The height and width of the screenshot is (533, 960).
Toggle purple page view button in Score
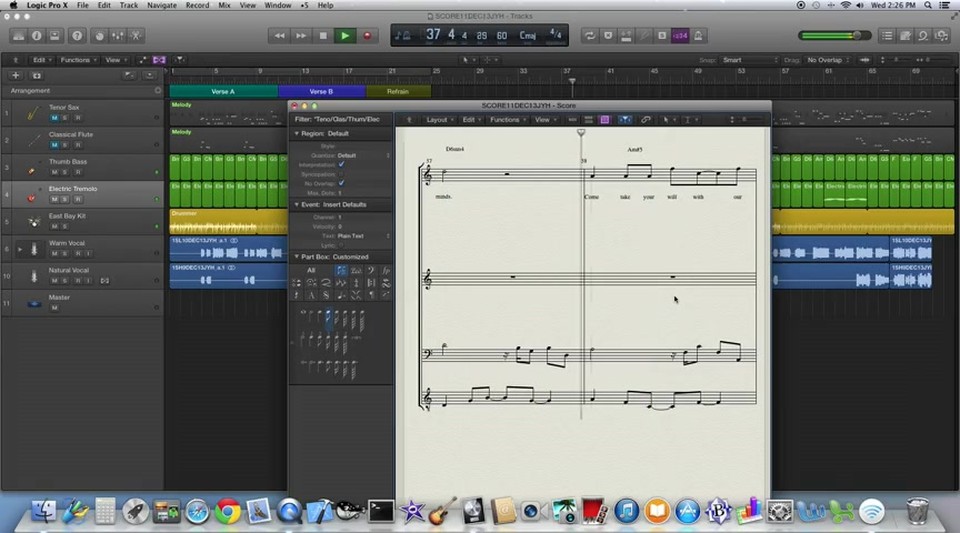[x=604, y=120]
